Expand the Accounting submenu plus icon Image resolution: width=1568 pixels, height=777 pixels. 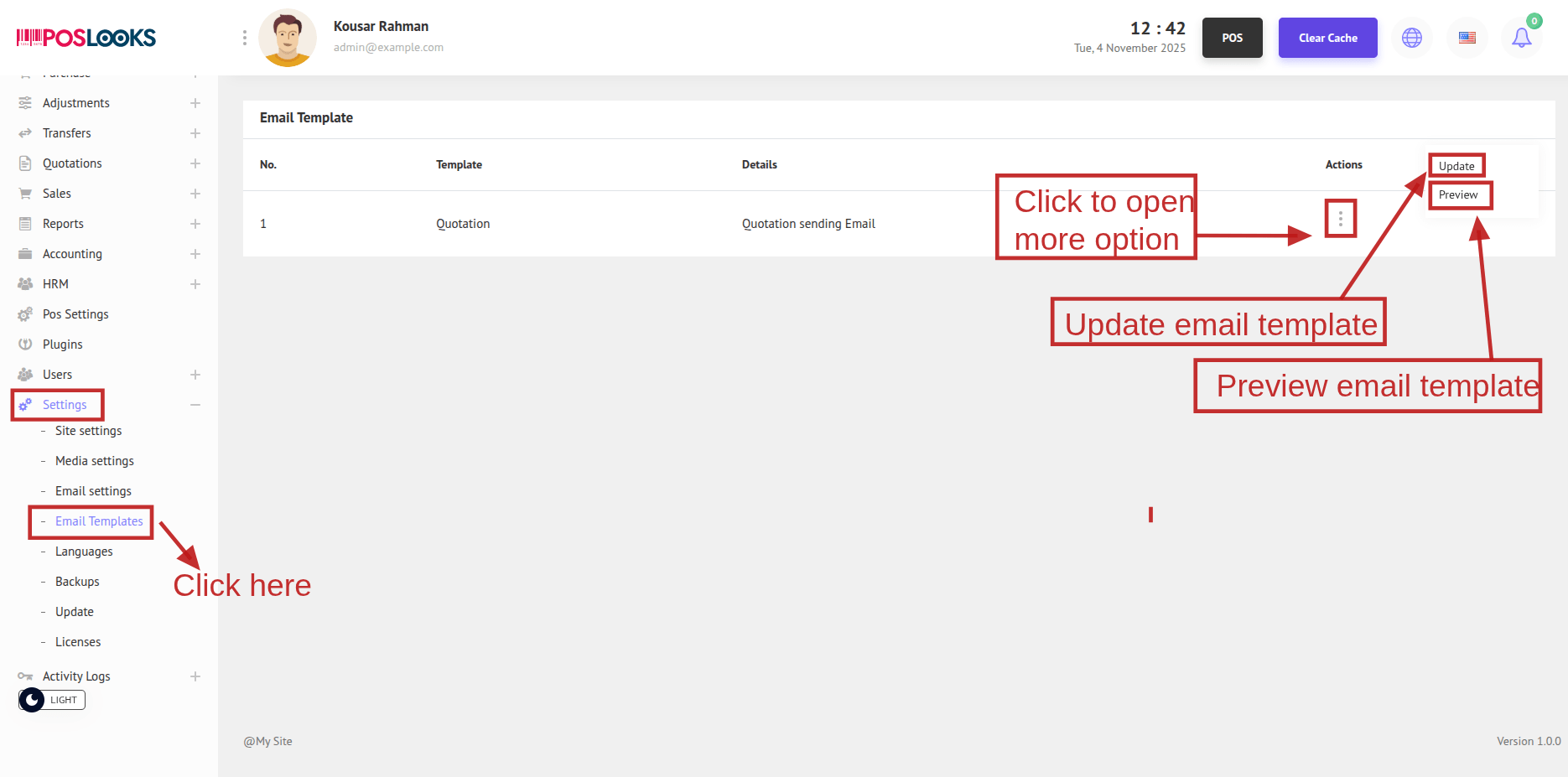[x=195, y=254]
